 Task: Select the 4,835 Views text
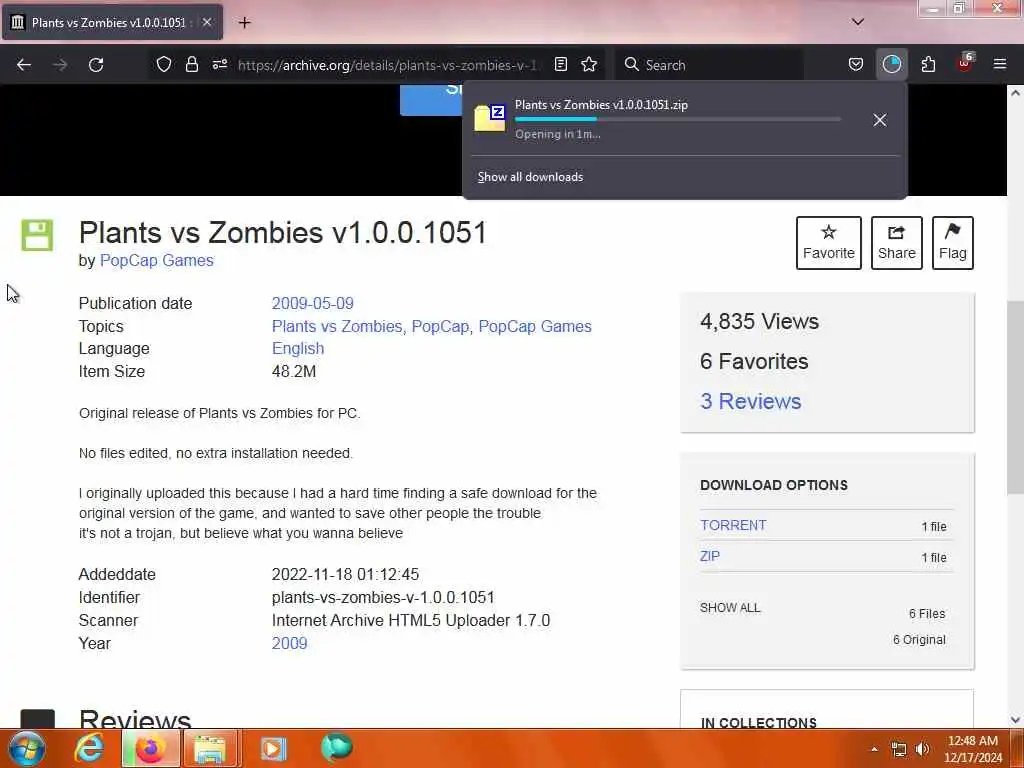[x=759, y=321]
